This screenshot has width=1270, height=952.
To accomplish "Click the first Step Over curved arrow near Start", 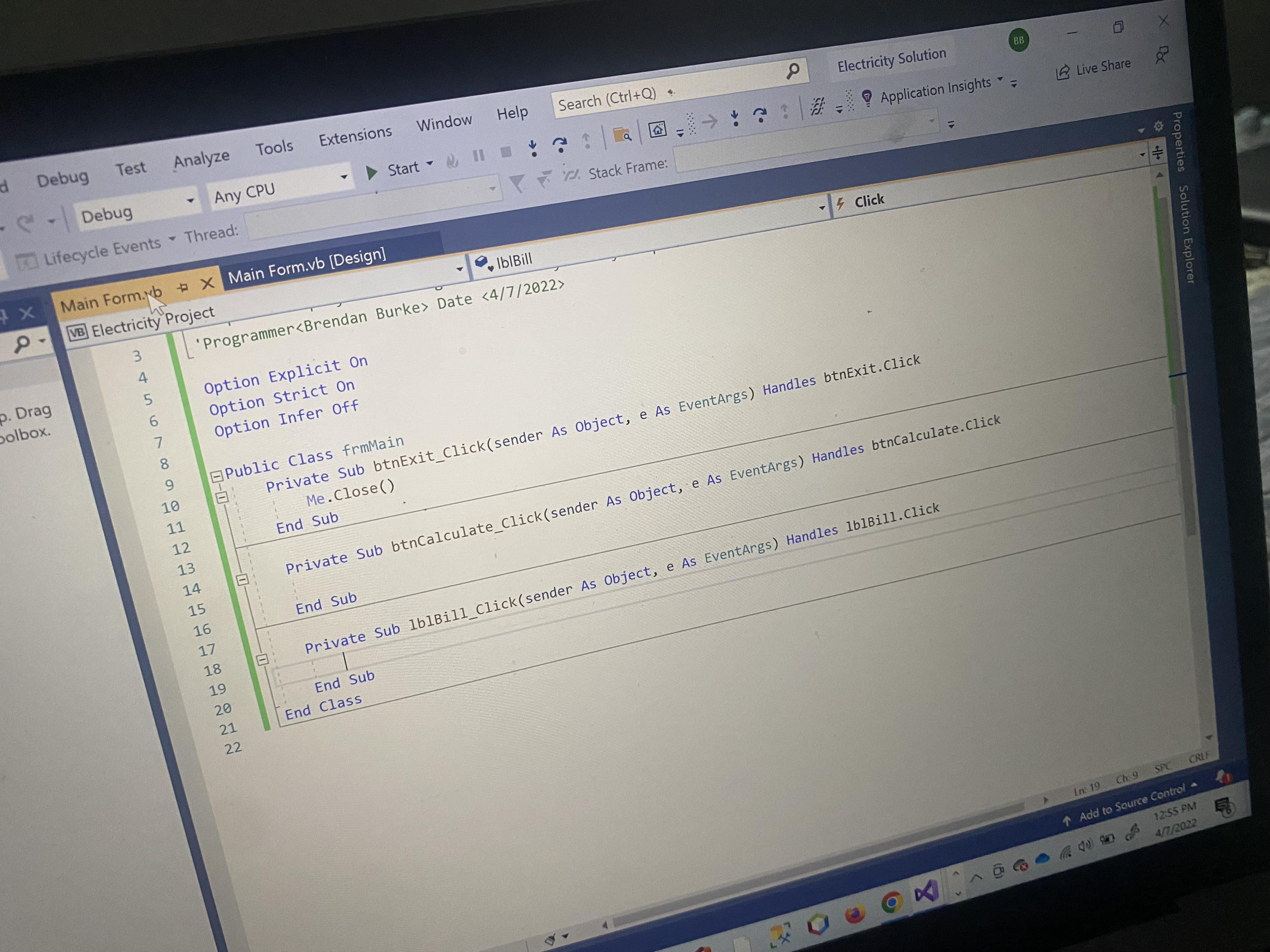I will pos(560,144).
